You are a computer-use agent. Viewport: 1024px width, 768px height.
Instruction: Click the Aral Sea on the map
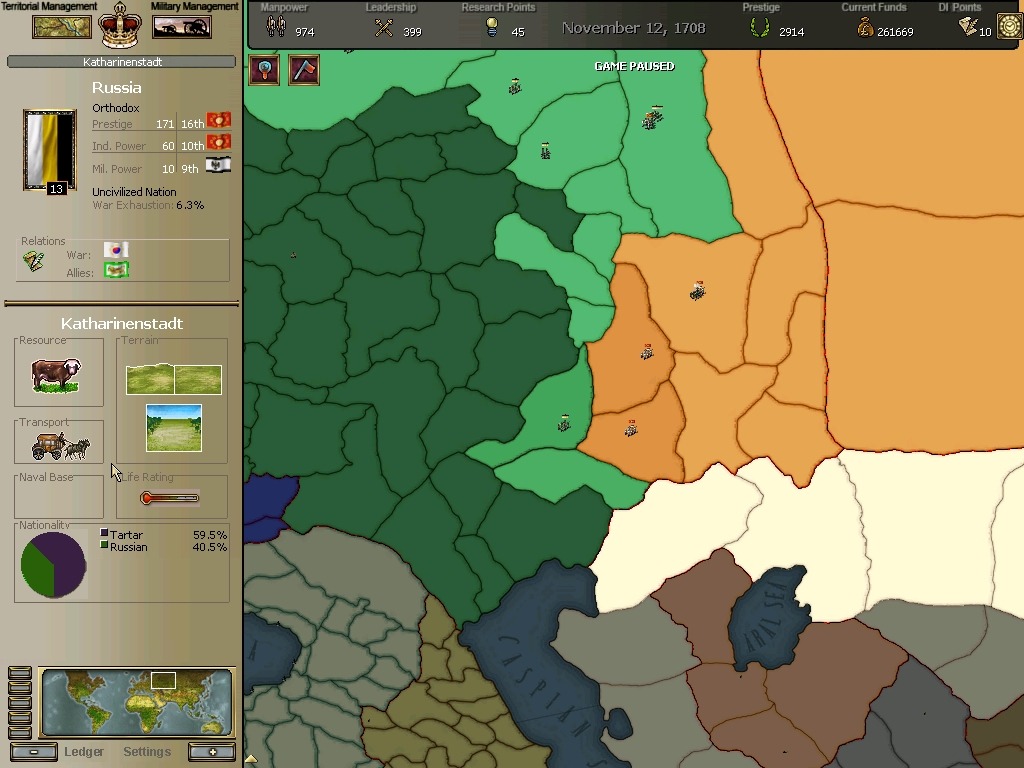[x=771, y=617]
